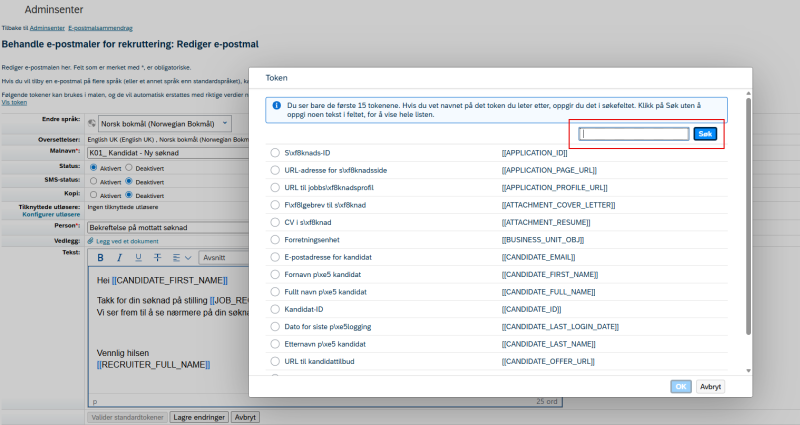Click the [[CANDIDATE_EMAIL]] token code
Viewport: 800px width, 425px height.
[x=538, y=257]
